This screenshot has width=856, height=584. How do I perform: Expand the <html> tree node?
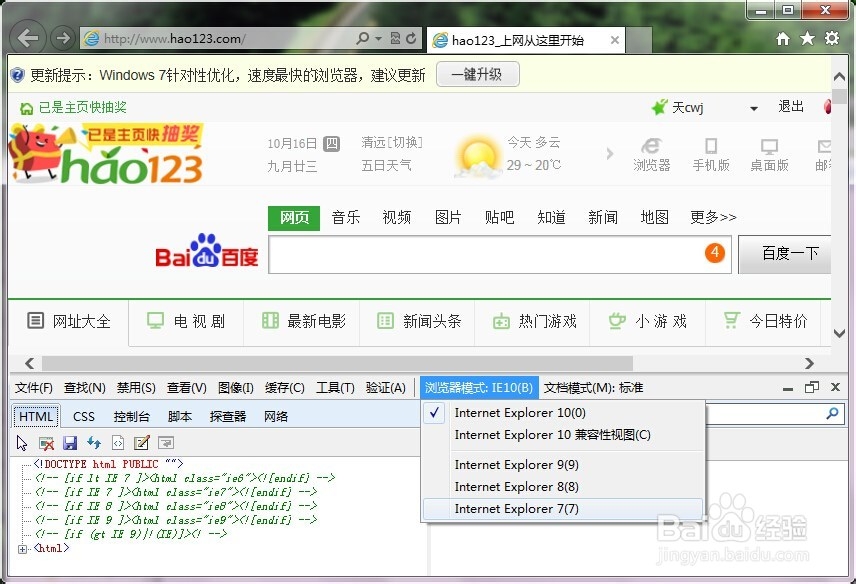point(22,549)
